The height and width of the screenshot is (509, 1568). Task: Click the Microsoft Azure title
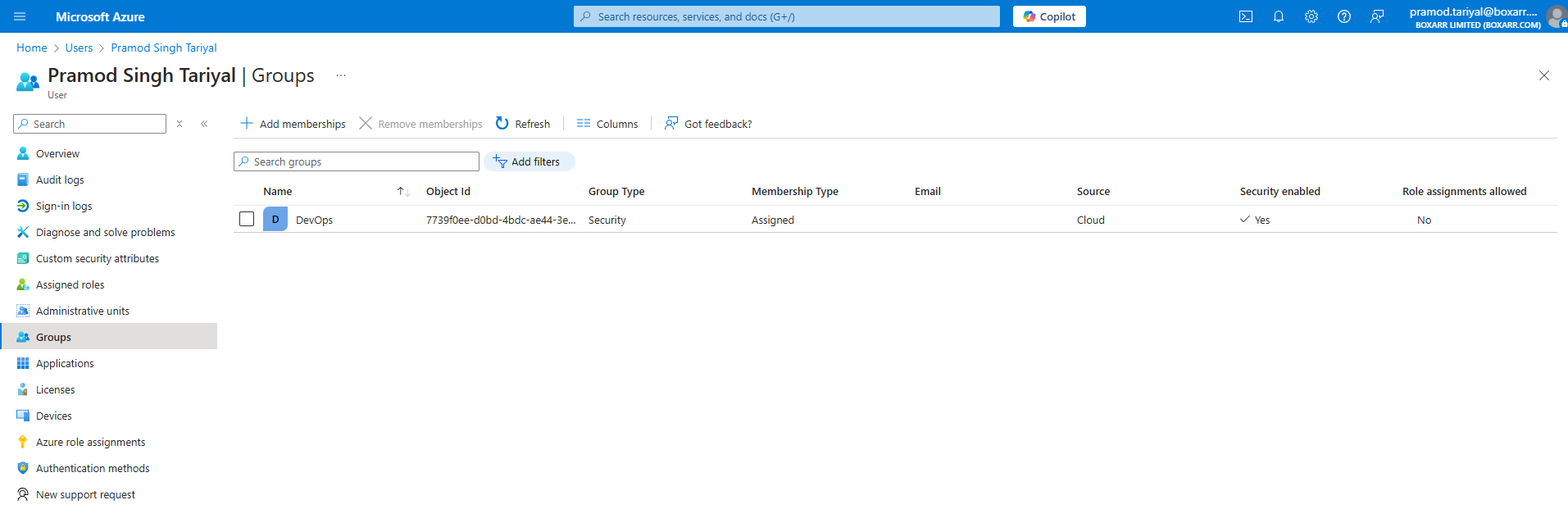100,16
